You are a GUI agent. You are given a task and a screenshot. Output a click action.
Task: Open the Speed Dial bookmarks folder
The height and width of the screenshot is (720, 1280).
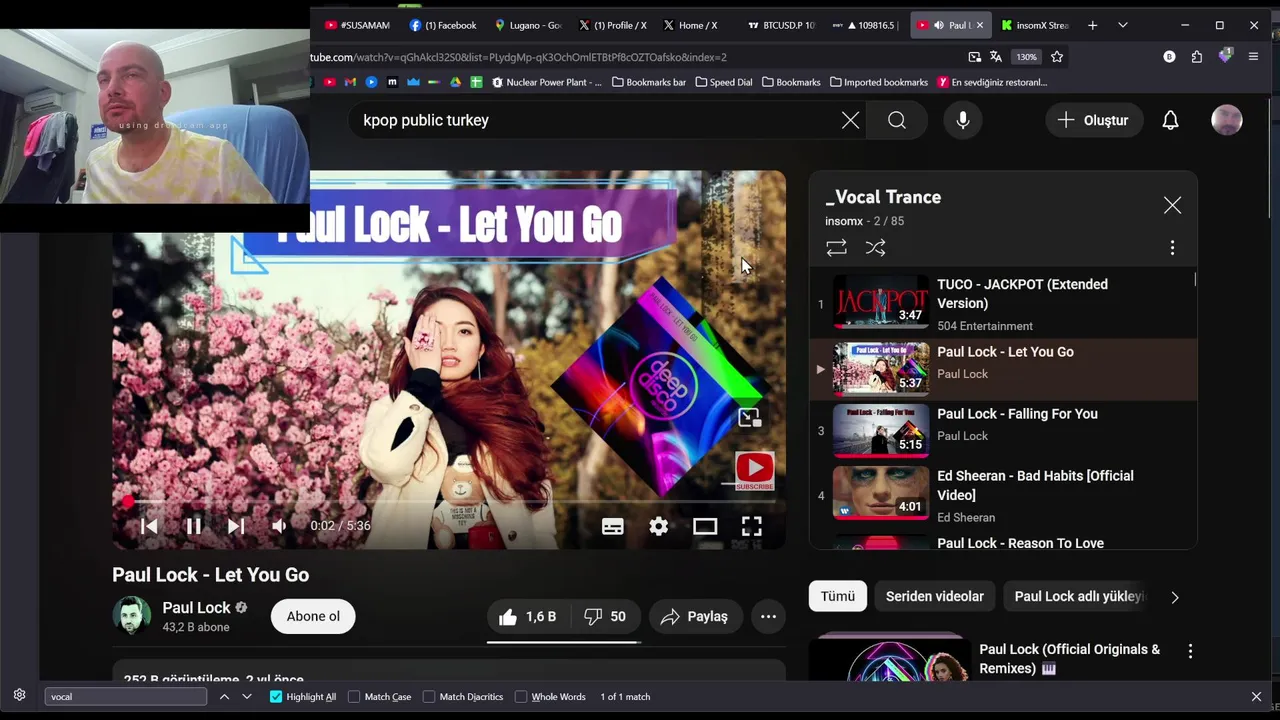(x=723, y=82)
